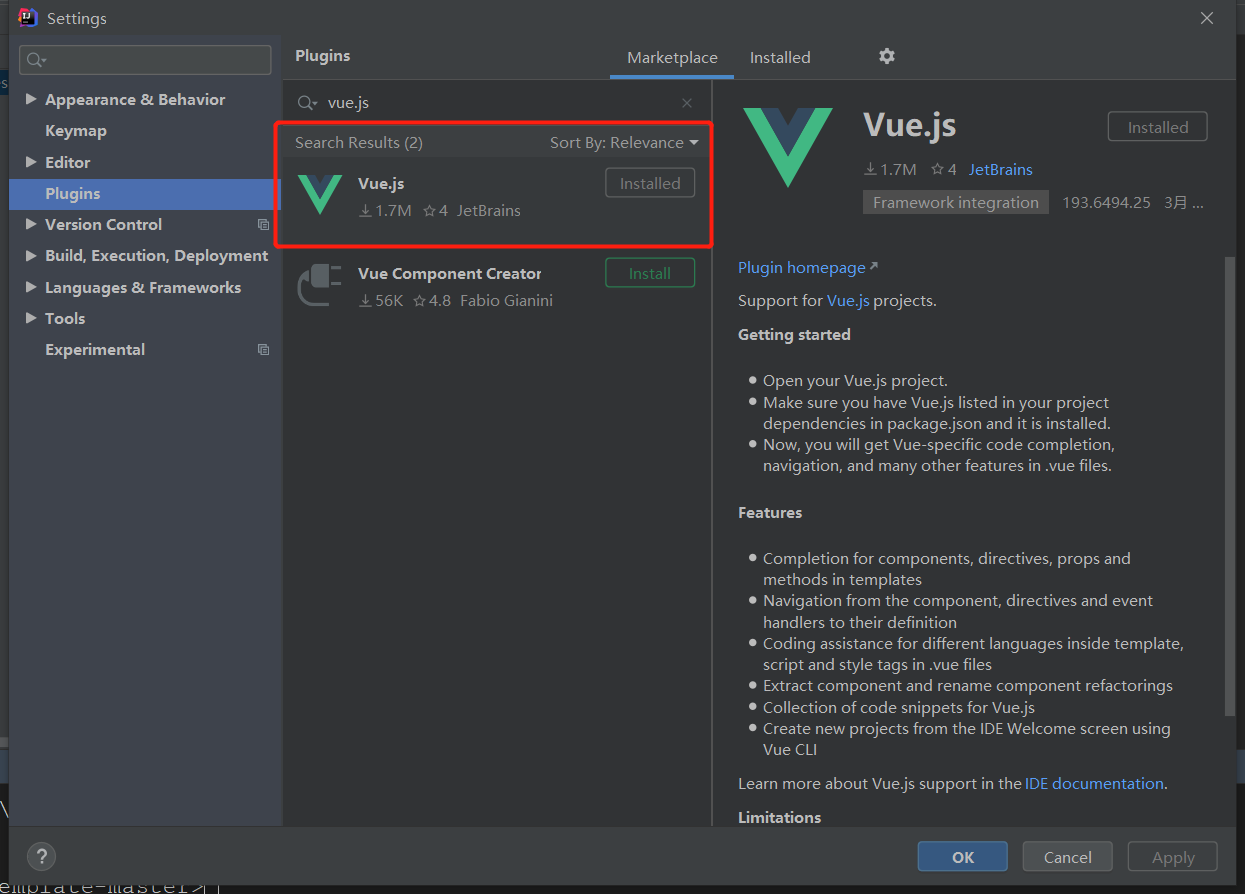Open the Plugin homepage link
Viewport: 1245px width, 894px height.
[801, 267]
